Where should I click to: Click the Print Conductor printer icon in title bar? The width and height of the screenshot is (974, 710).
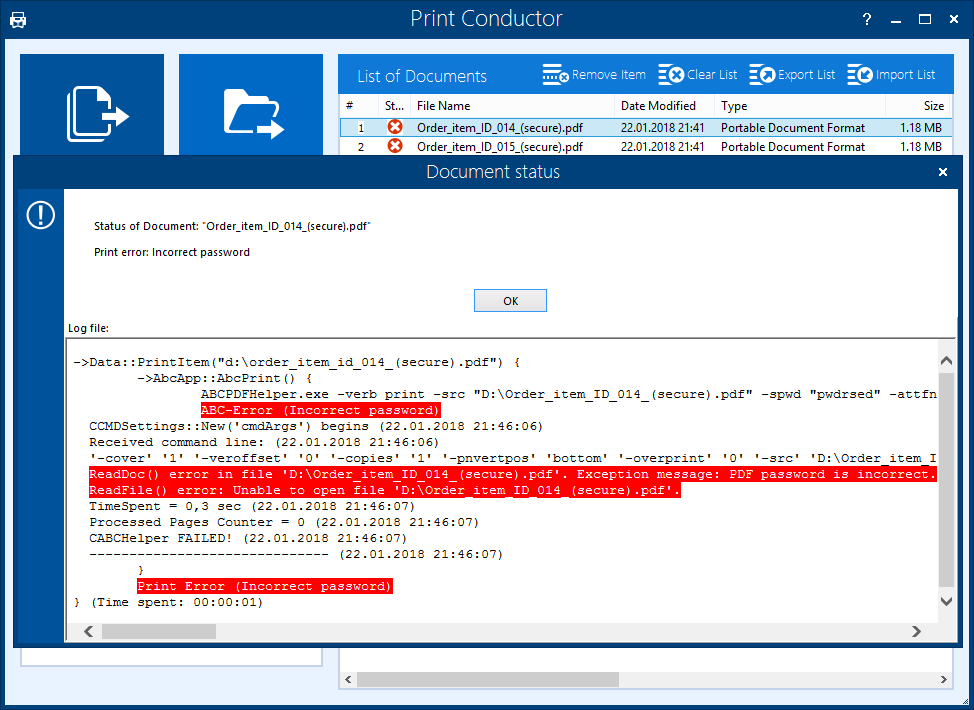(18, 19)
